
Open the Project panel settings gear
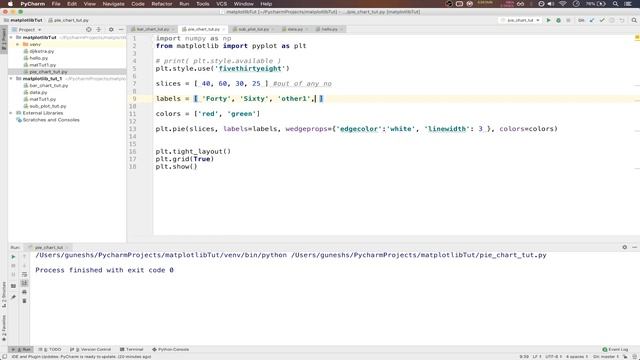click(111, 29)
